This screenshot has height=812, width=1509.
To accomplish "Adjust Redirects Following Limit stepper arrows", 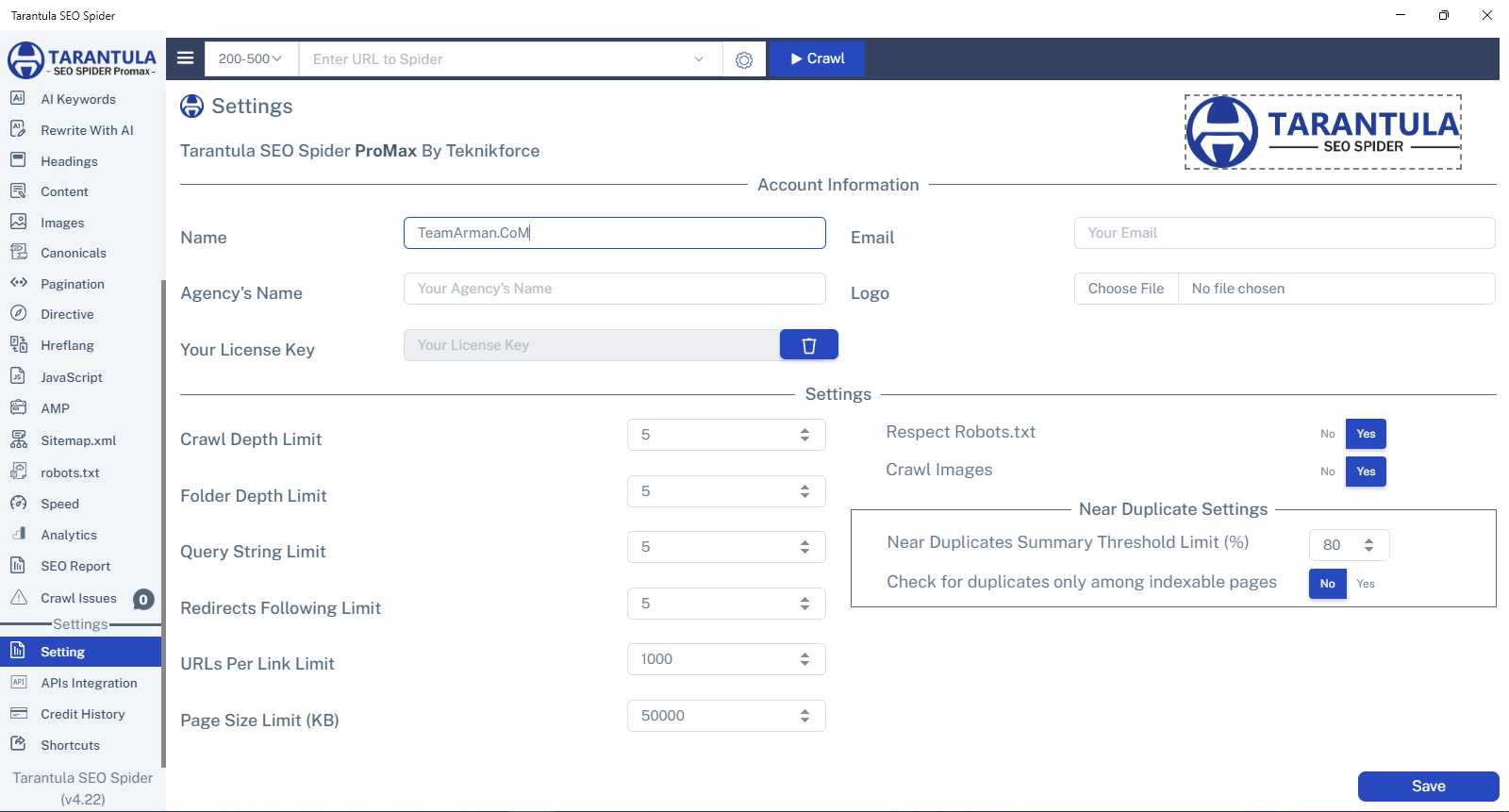I will pyautogui.click(x=804, y=604).
